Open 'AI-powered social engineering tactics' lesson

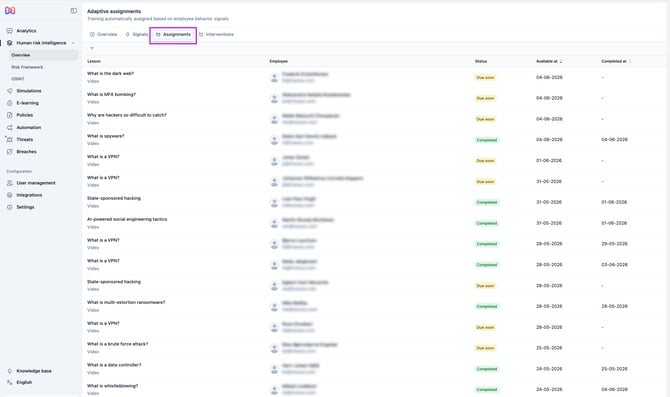pyautogui.click(x=127, y=219)
